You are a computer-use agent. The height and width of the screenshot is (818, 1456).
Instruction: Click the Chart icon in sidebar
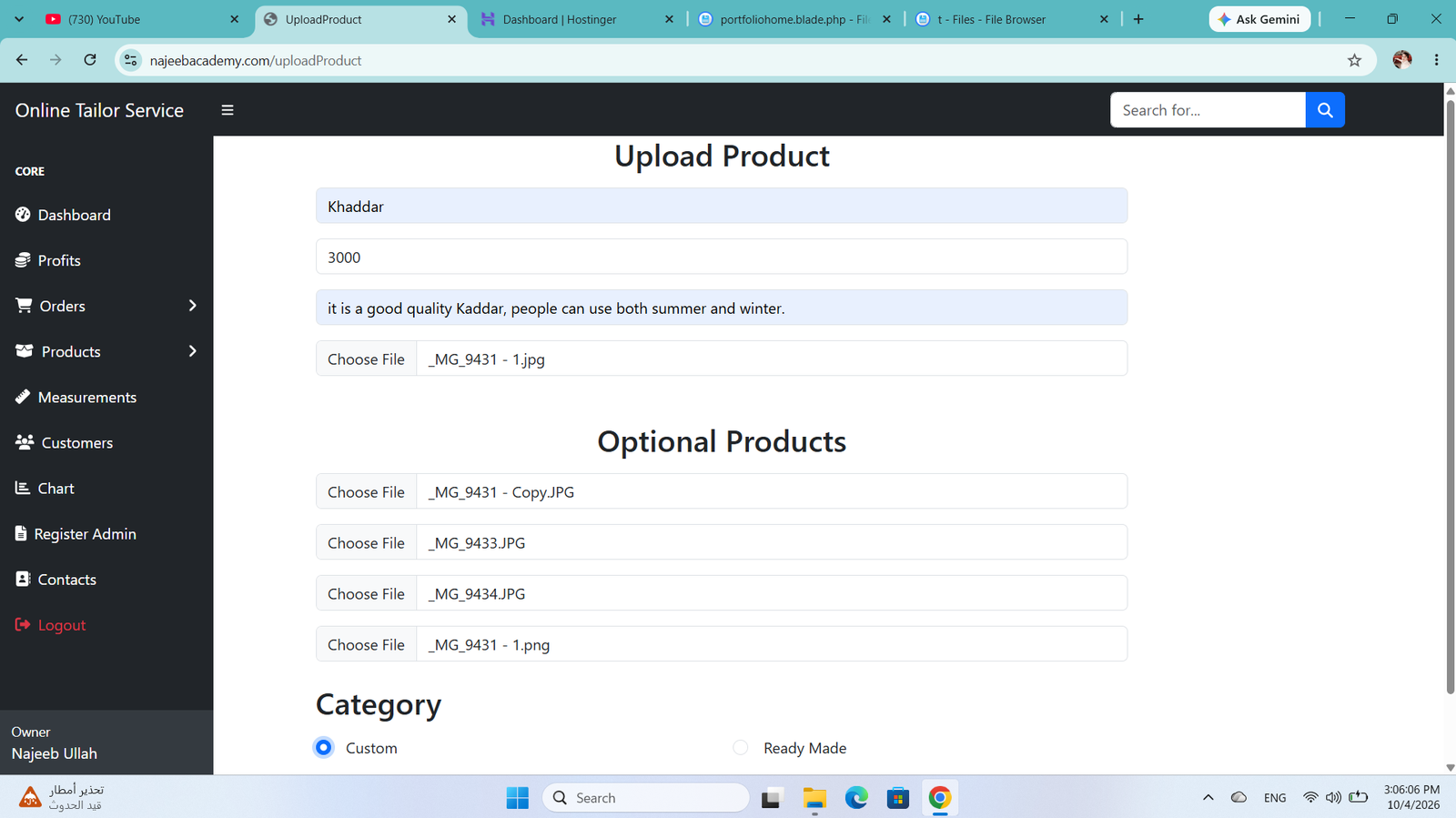pos(23,488)
